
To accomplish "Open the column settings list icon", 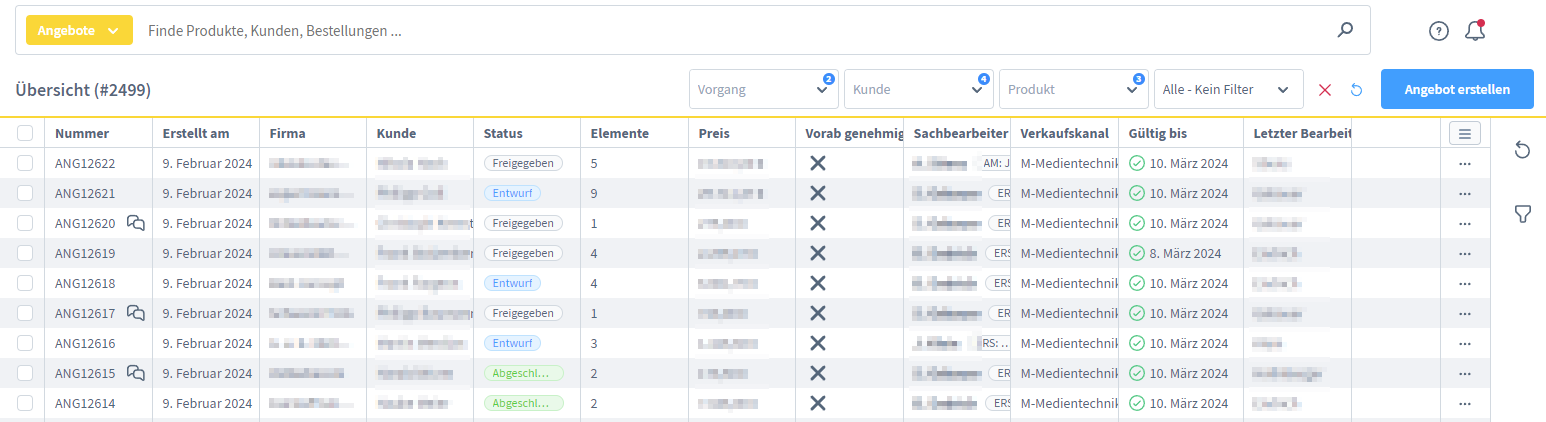I will click(x=1465, y=133).
